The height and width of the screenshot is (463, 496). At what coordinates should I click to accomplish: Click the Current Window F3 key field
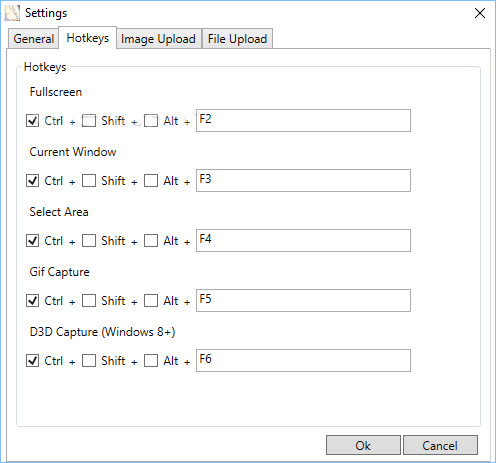click(x=303, y=180)
